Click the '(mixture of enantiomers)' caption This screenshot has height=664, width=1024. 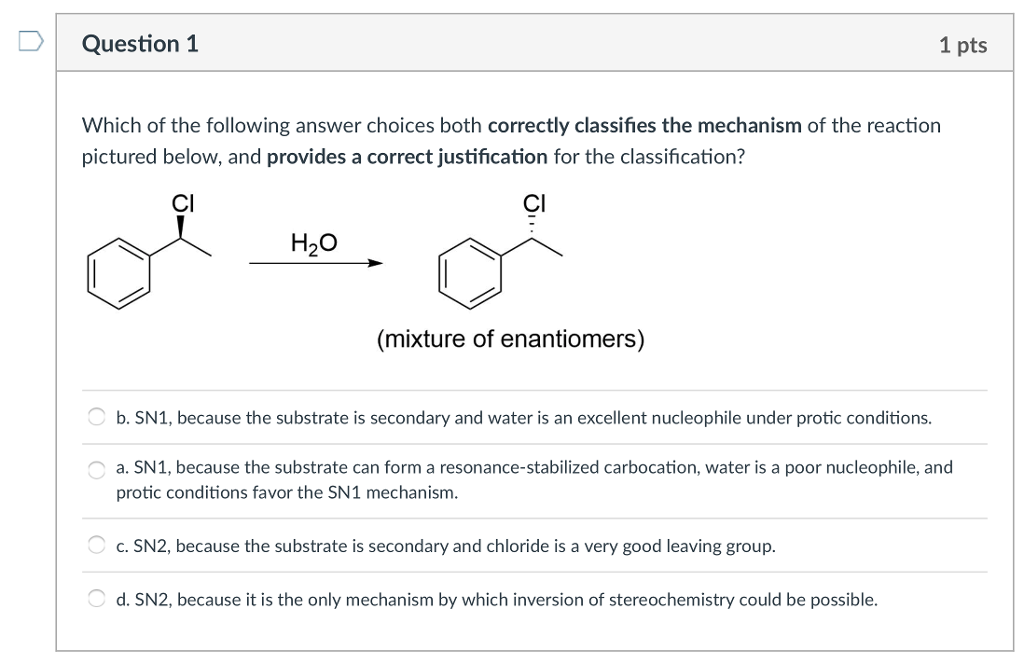(510, 339)
